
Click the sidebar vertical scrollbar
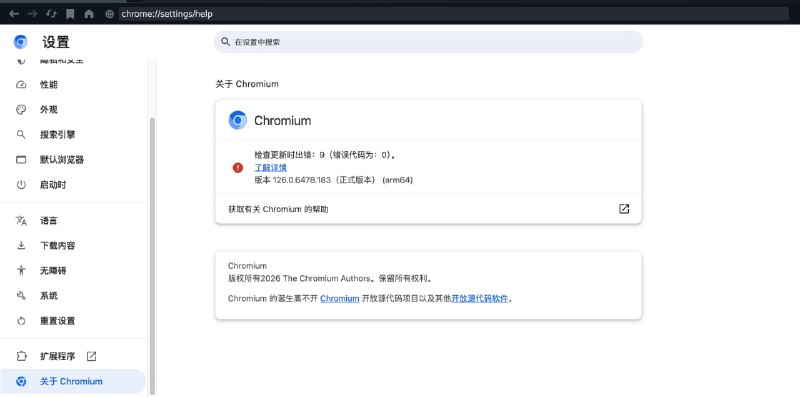[152, 255]
